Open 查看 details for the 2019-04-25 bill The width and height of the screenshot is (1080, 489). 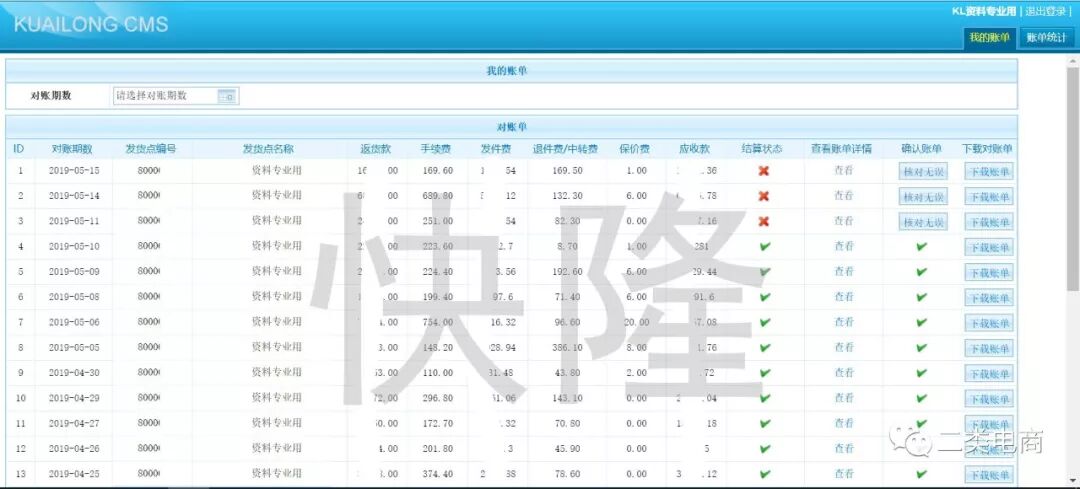844,473
